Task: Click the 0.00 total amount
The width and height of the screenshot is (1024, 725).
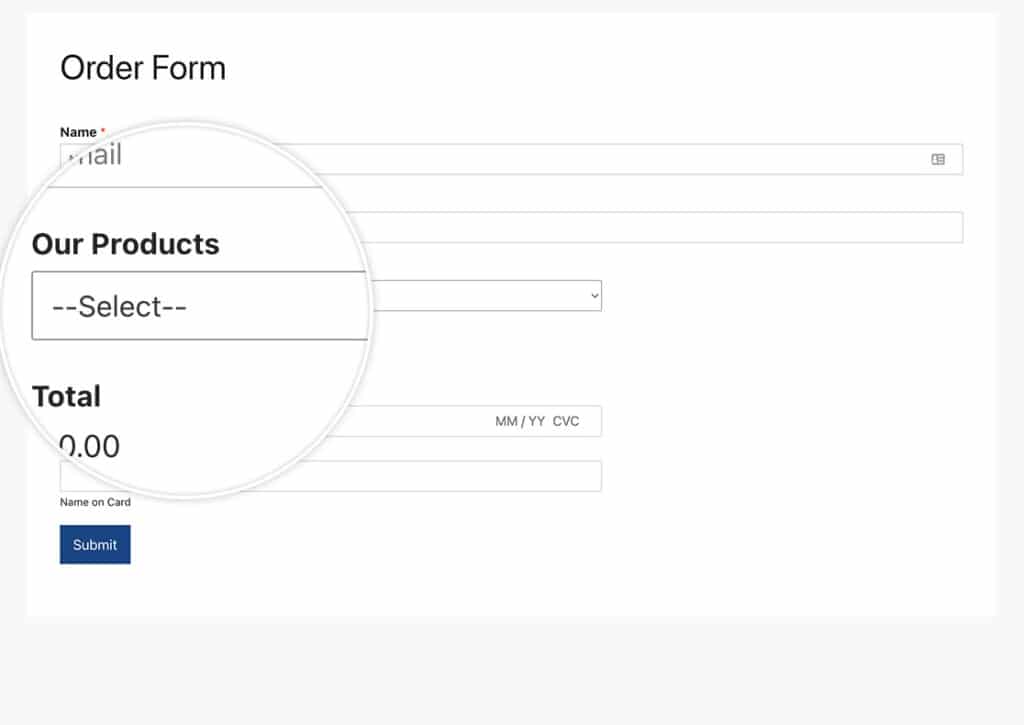Action: pyautogui.click(x=89, y=447)
